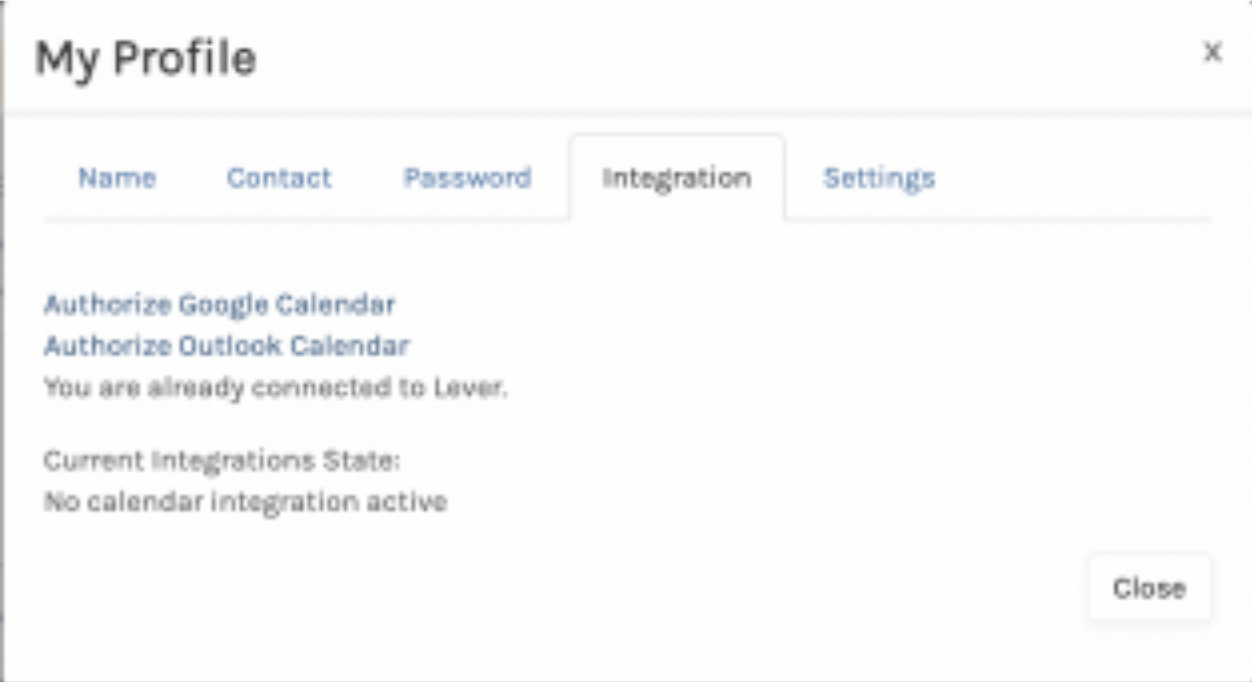Viewport: 1252px width, 682px height.
Task: Dismiss the profile dialog using the Close button
Action: point(1149,588)
